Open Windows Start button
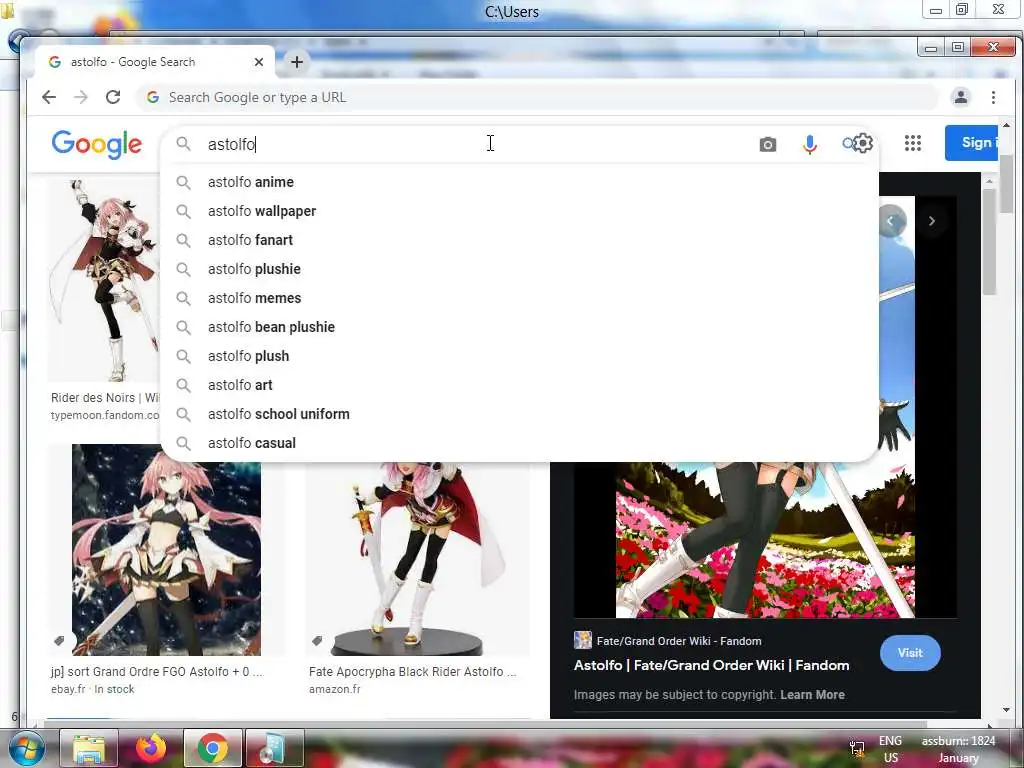 pyautogui.click(x=27, y=748)
